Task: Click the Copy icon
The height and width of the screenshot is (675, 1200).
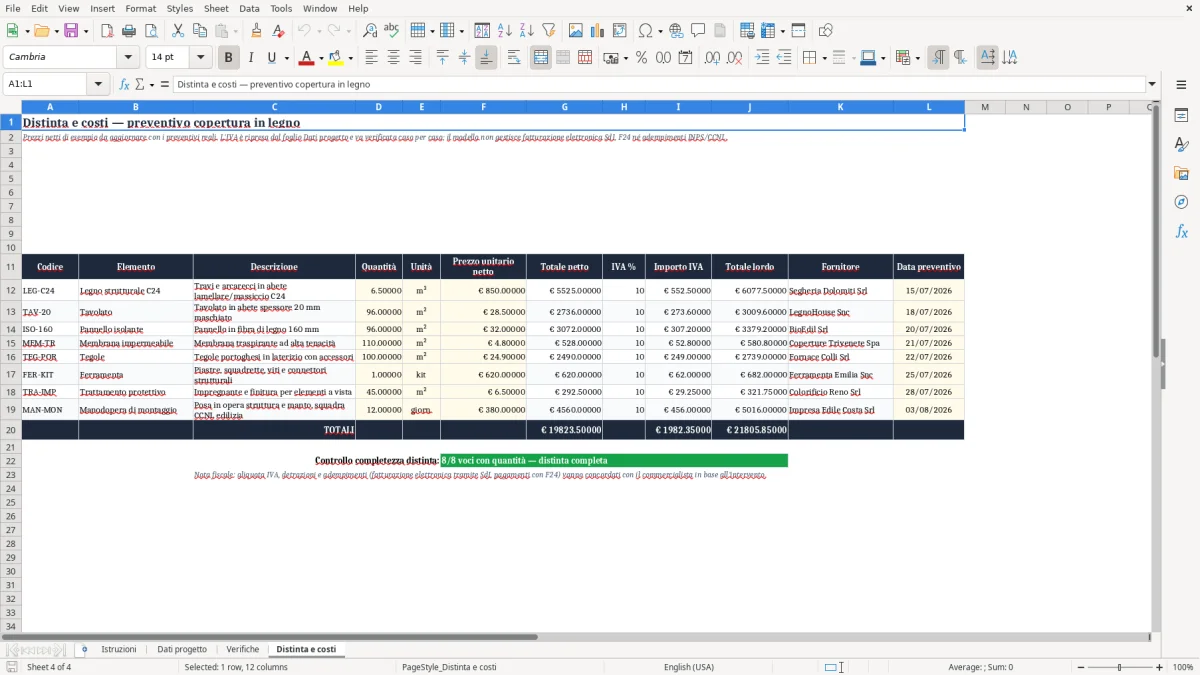Action: point(200,31)
